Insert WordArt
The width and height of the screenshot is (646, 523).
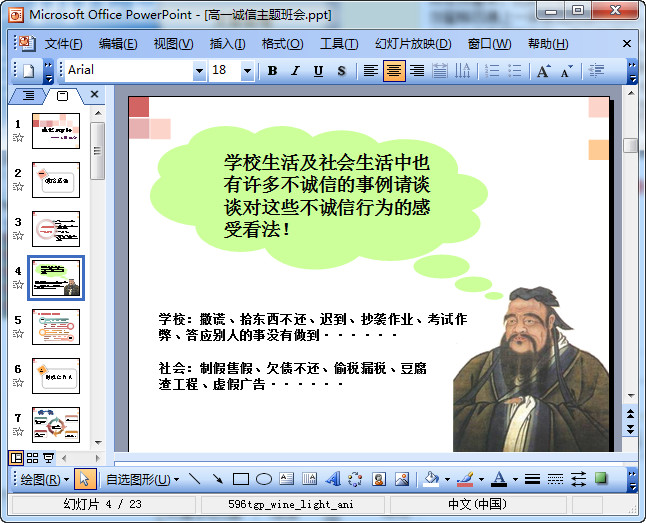point(333,479)
